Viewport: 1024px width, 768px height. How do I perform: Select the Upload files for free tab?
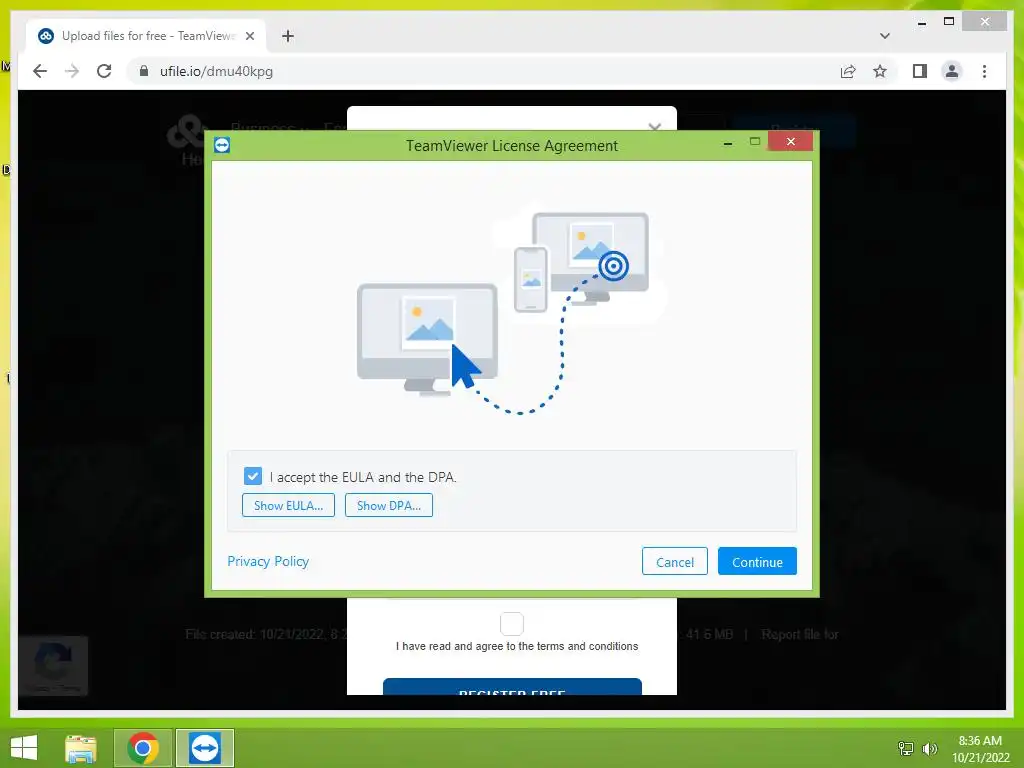point(146,36)
